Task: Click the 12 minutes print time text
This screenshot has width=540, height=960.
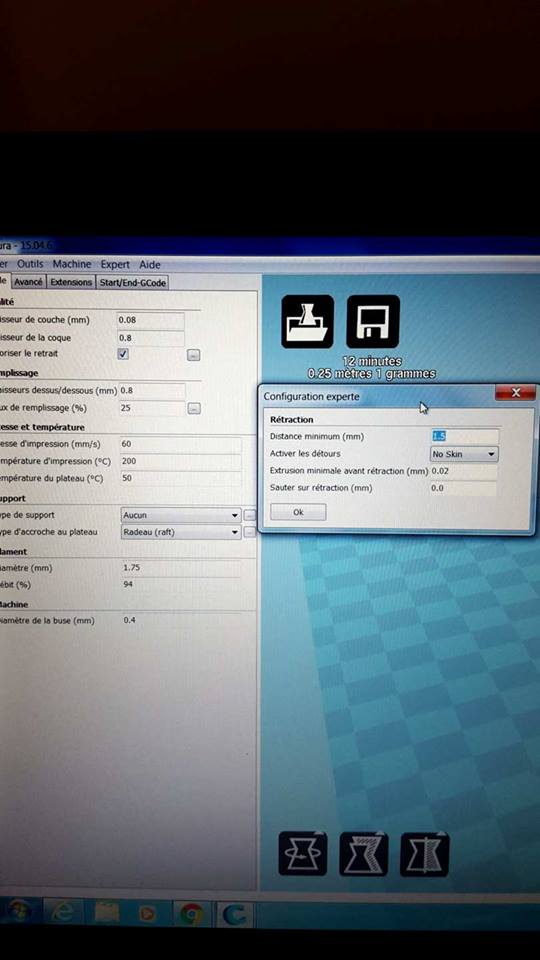Action: (x=372, y=361)
